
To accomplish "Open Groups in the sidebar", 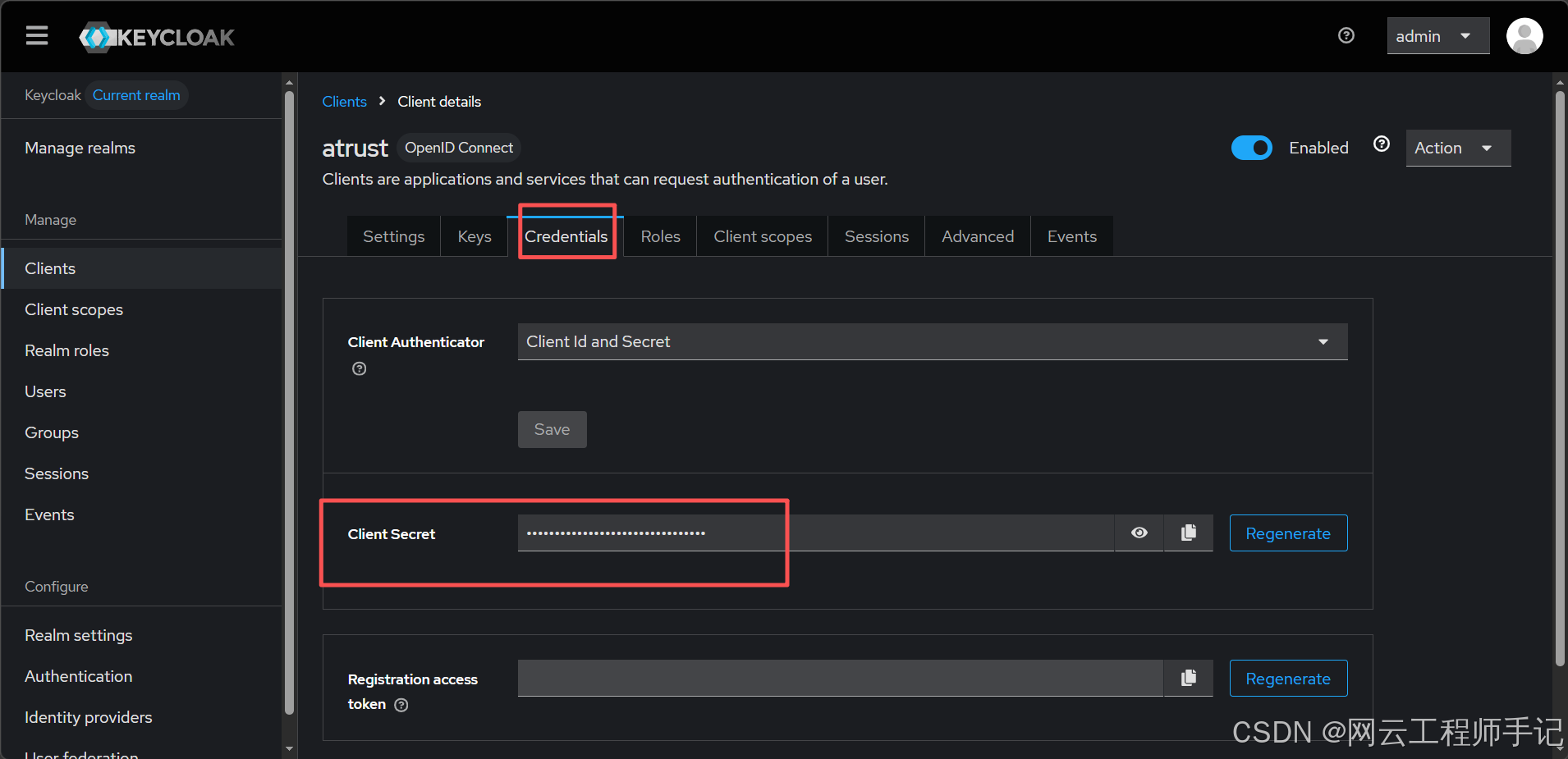I will [141, 432].
